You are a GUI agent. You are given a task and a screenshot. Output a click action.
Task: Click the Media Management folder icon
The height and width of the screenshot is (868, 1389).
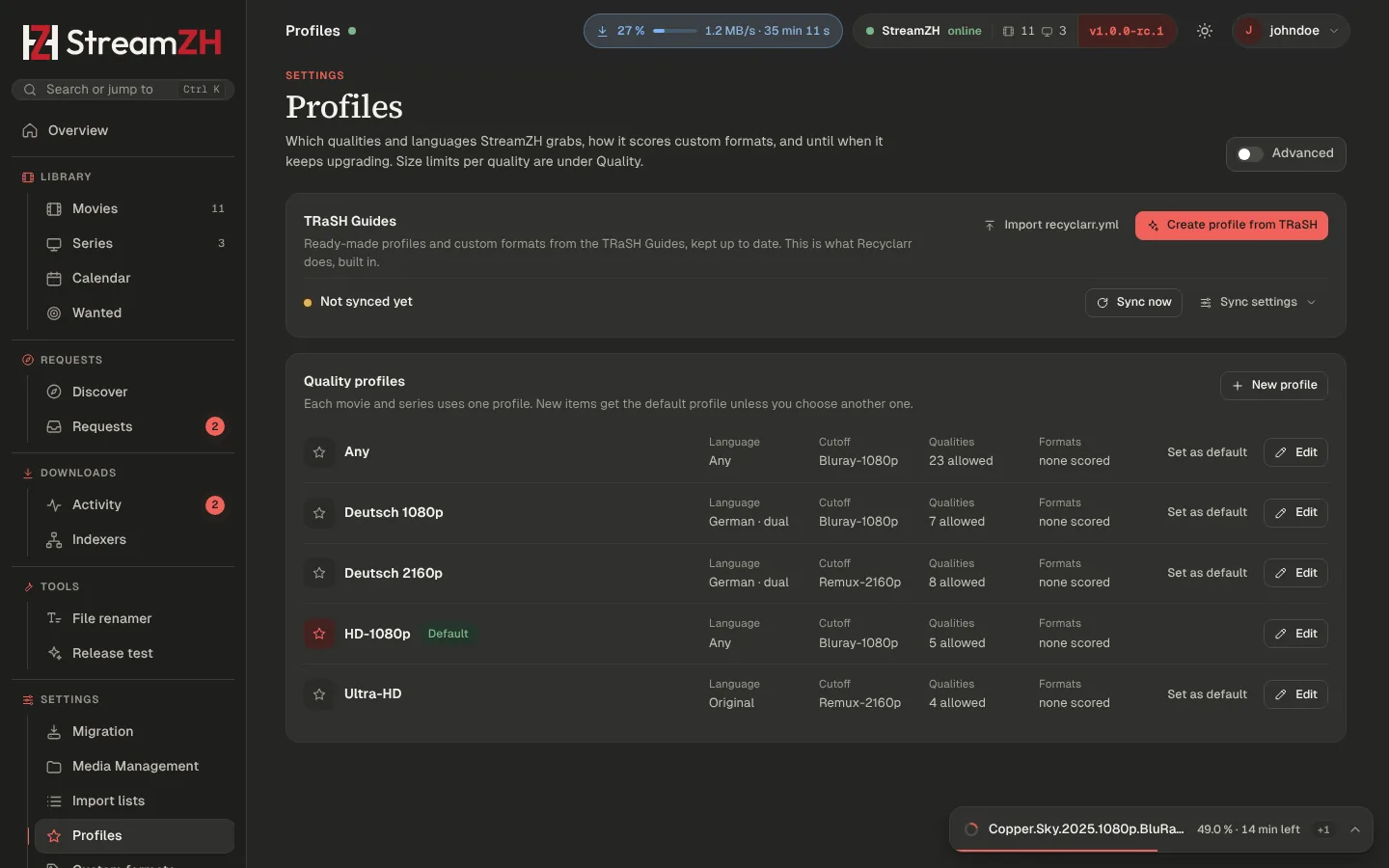tap(54, 767)
